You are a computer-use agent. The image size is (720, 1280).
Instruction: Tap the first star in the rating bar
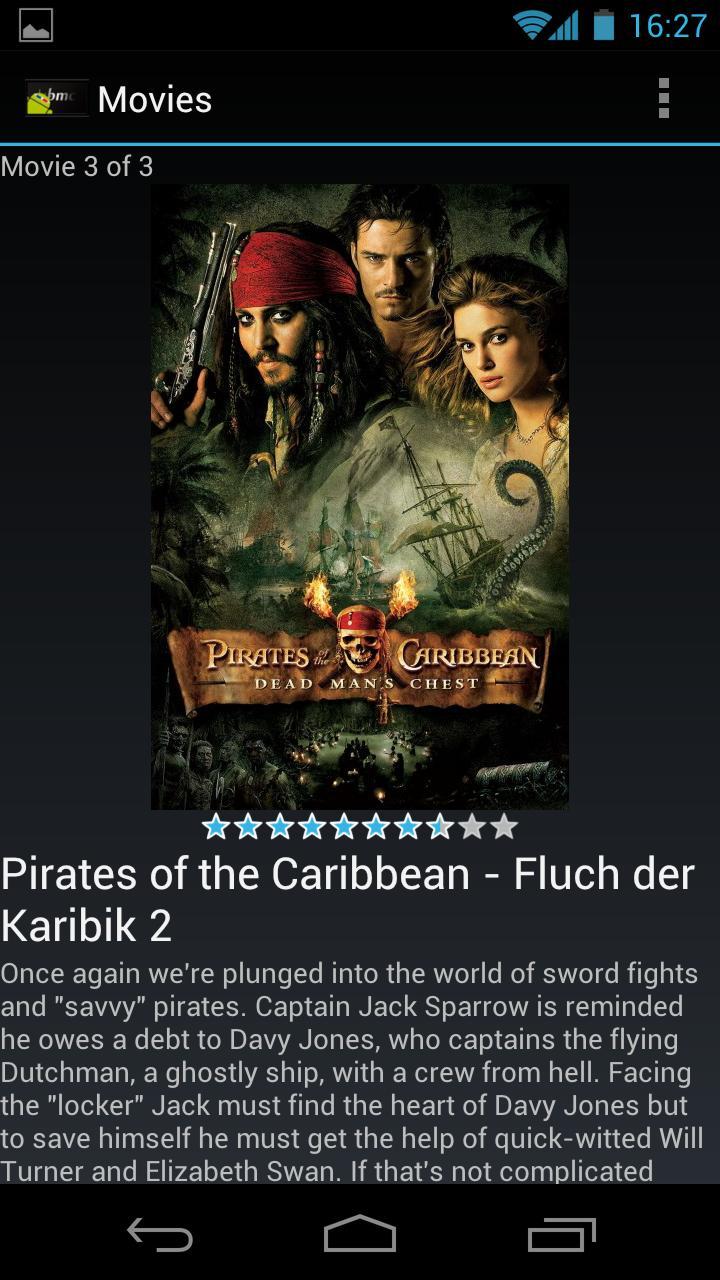pyautogui.click(x=216, y=826)
